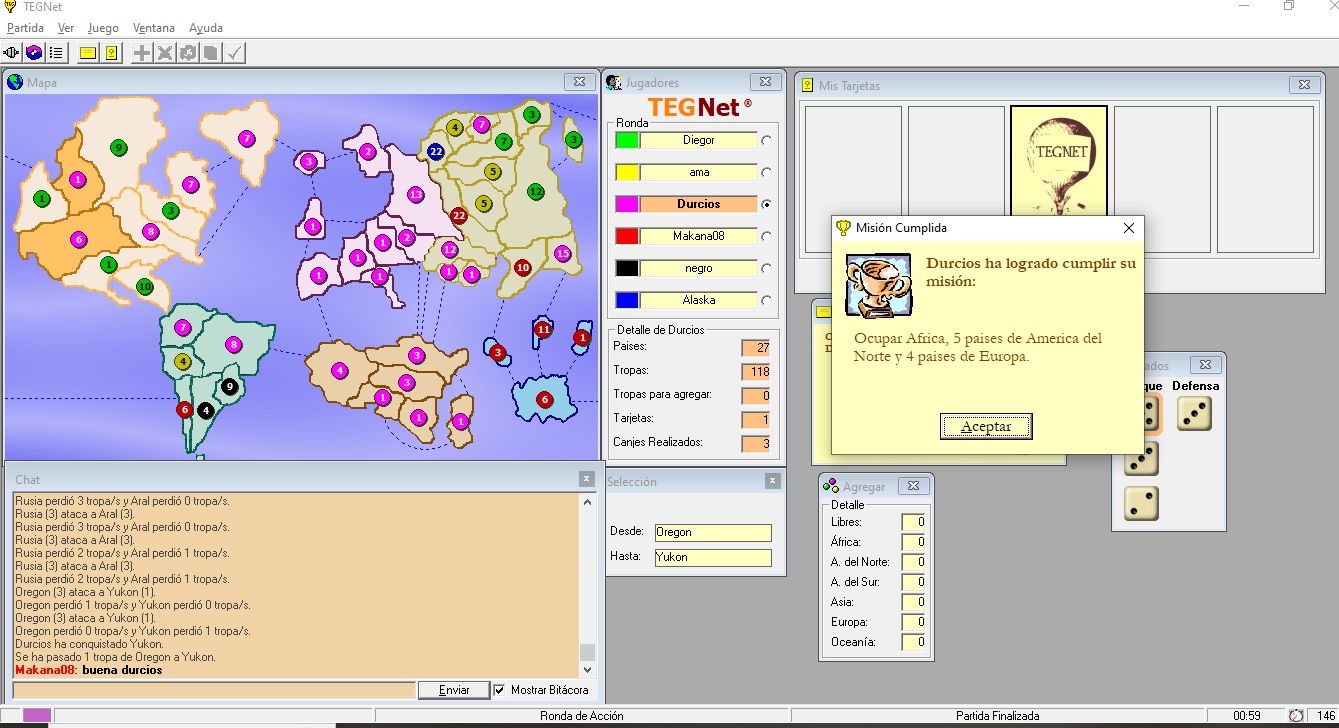Click the TEGNet app icon in title bar

[11, 7]
